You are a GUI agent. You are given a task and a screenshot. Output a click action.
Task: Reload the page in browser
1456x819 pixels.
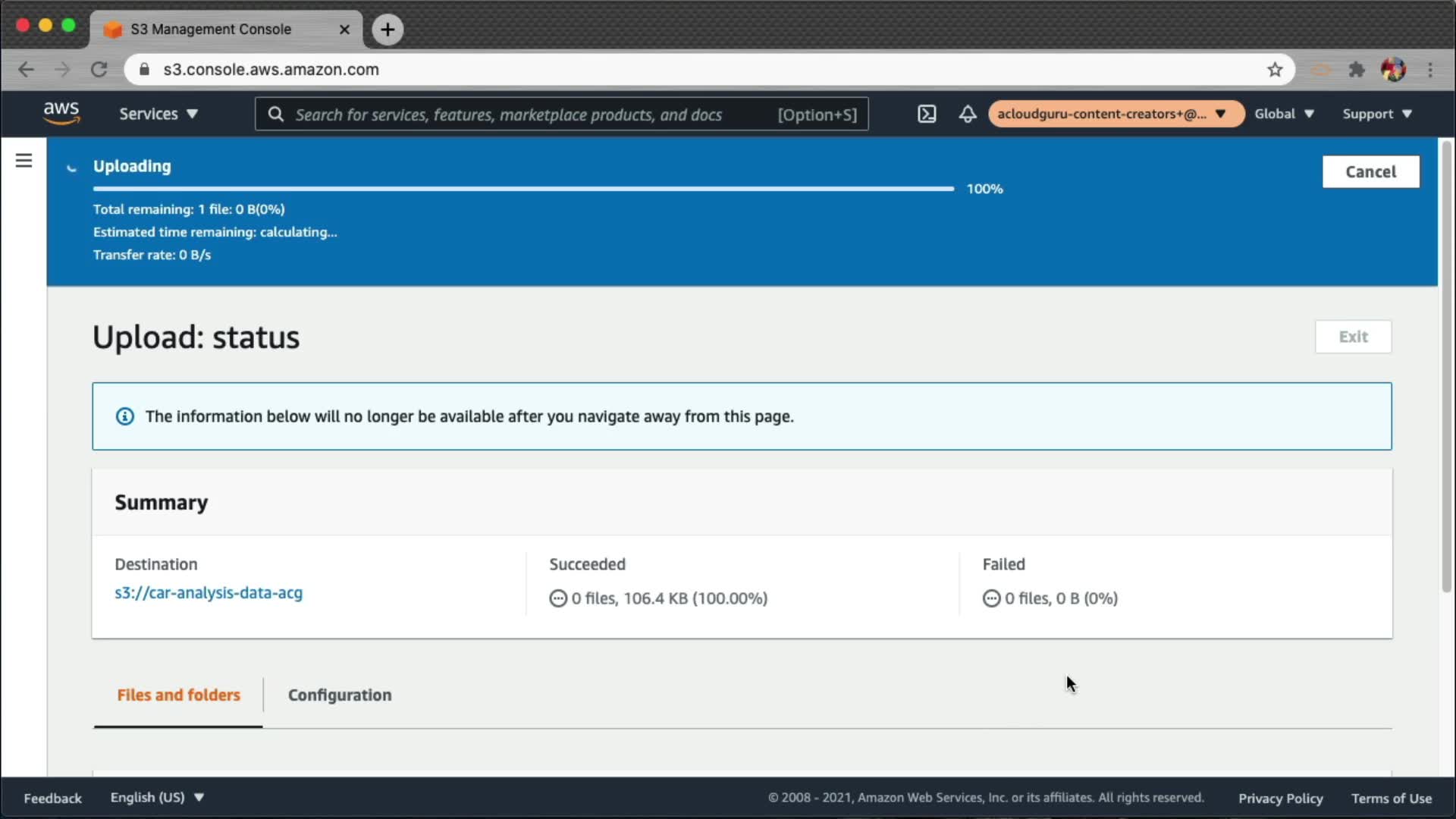99,70
